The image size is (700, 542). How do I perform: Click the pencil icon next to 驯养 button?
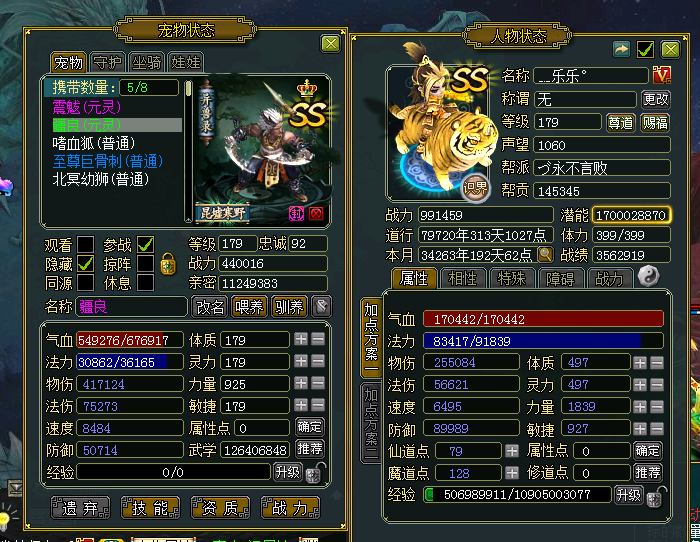(321, 307)
